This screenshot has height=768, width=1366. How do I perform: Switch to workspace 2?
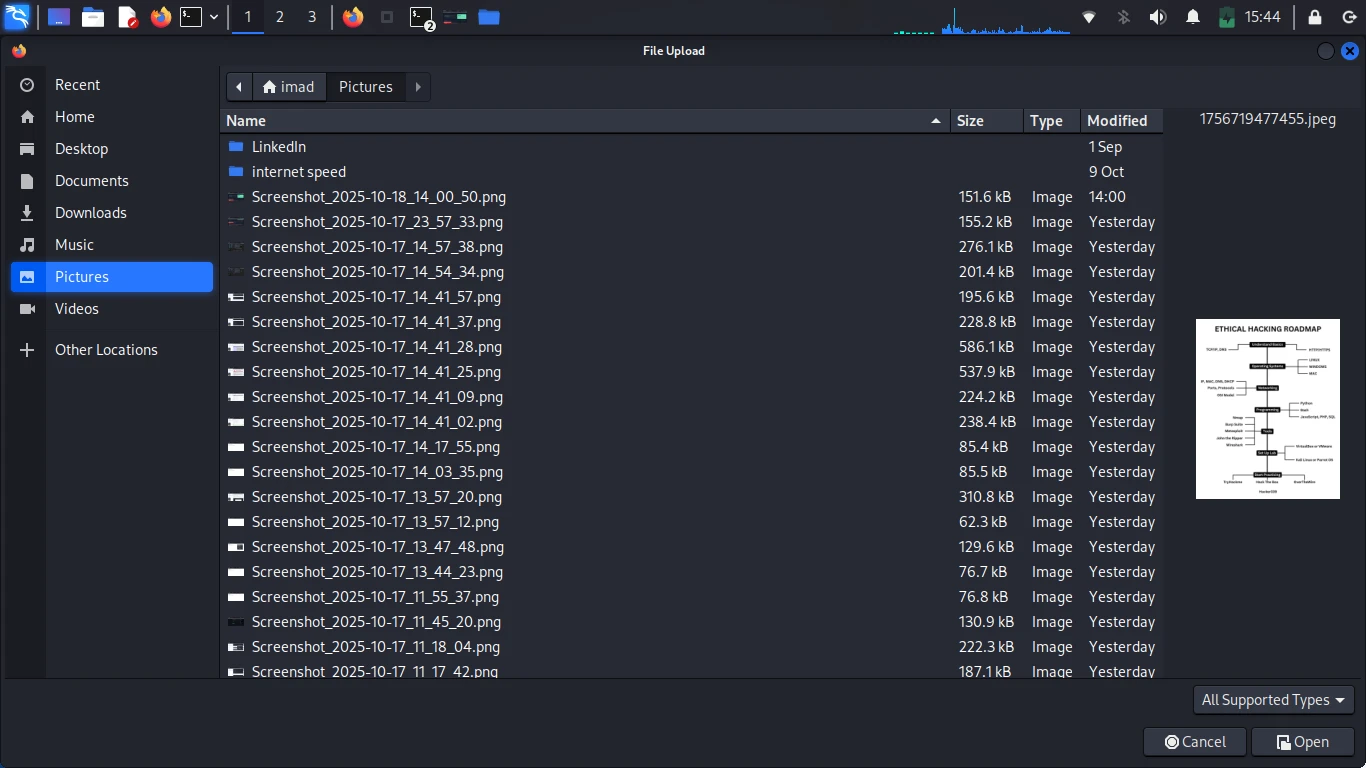[279, 17]
